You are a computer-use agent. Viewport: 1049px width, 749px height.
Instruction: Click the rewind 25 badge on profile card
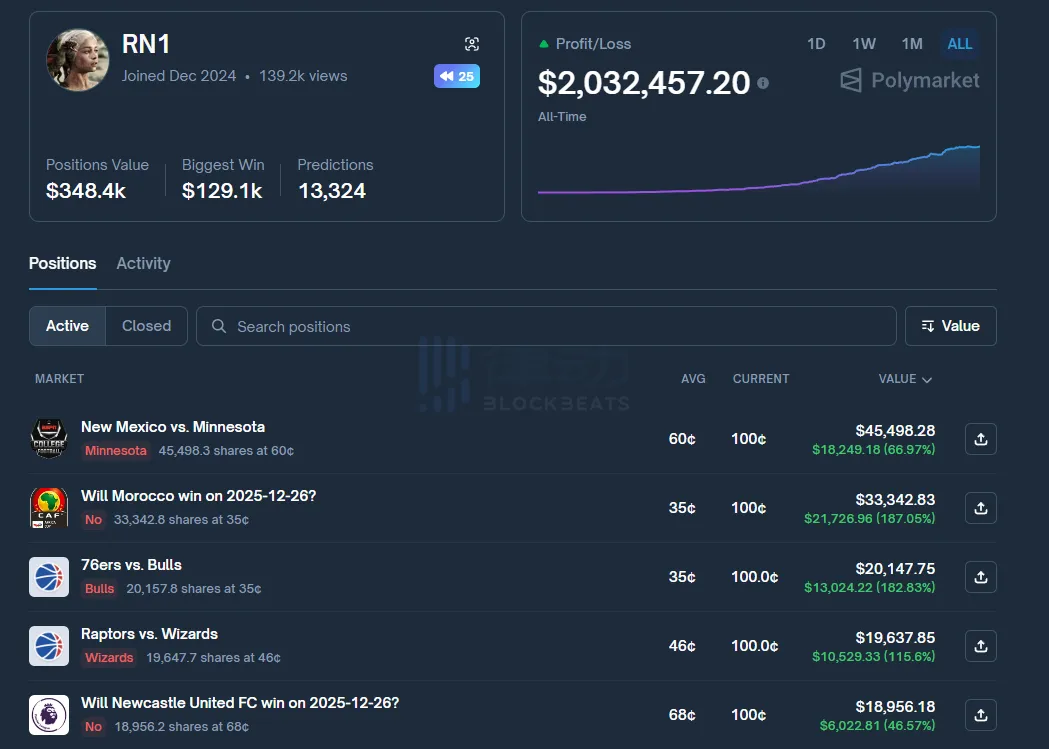(456, 76)
